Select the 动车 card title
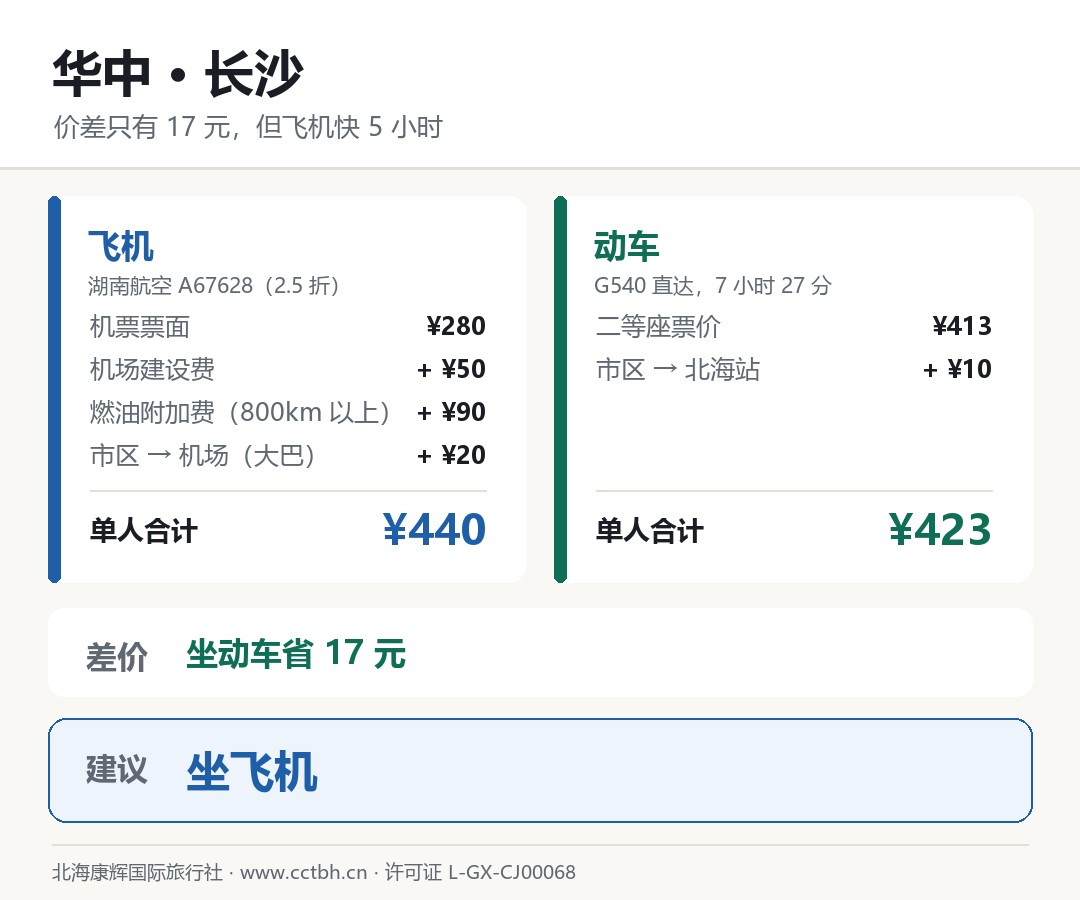Image resolution: width=1080 pixels, height=900 pixels. (x=627, y=247)
